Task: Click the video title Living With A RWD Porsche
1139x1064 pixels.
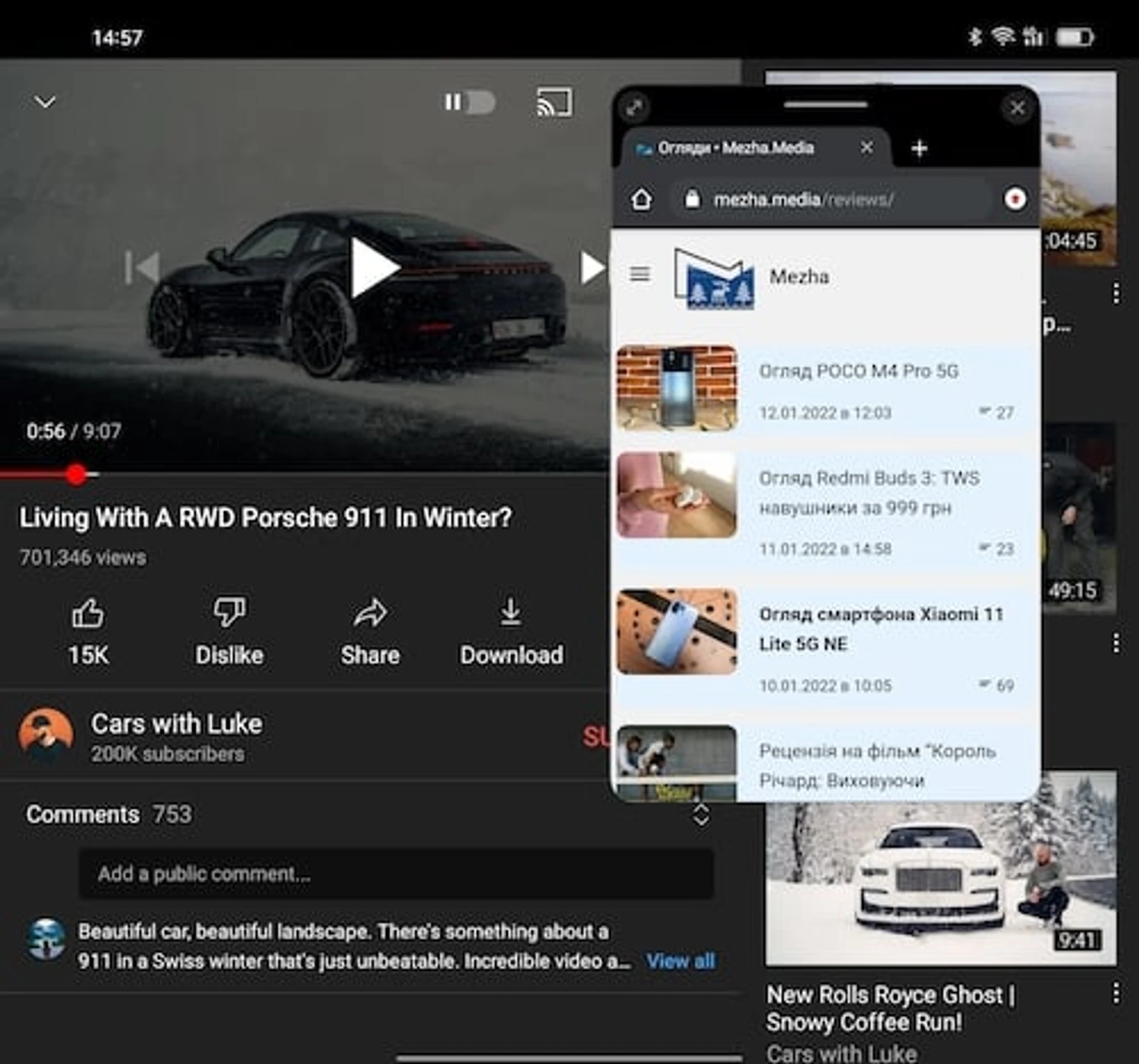Action: 265,517
